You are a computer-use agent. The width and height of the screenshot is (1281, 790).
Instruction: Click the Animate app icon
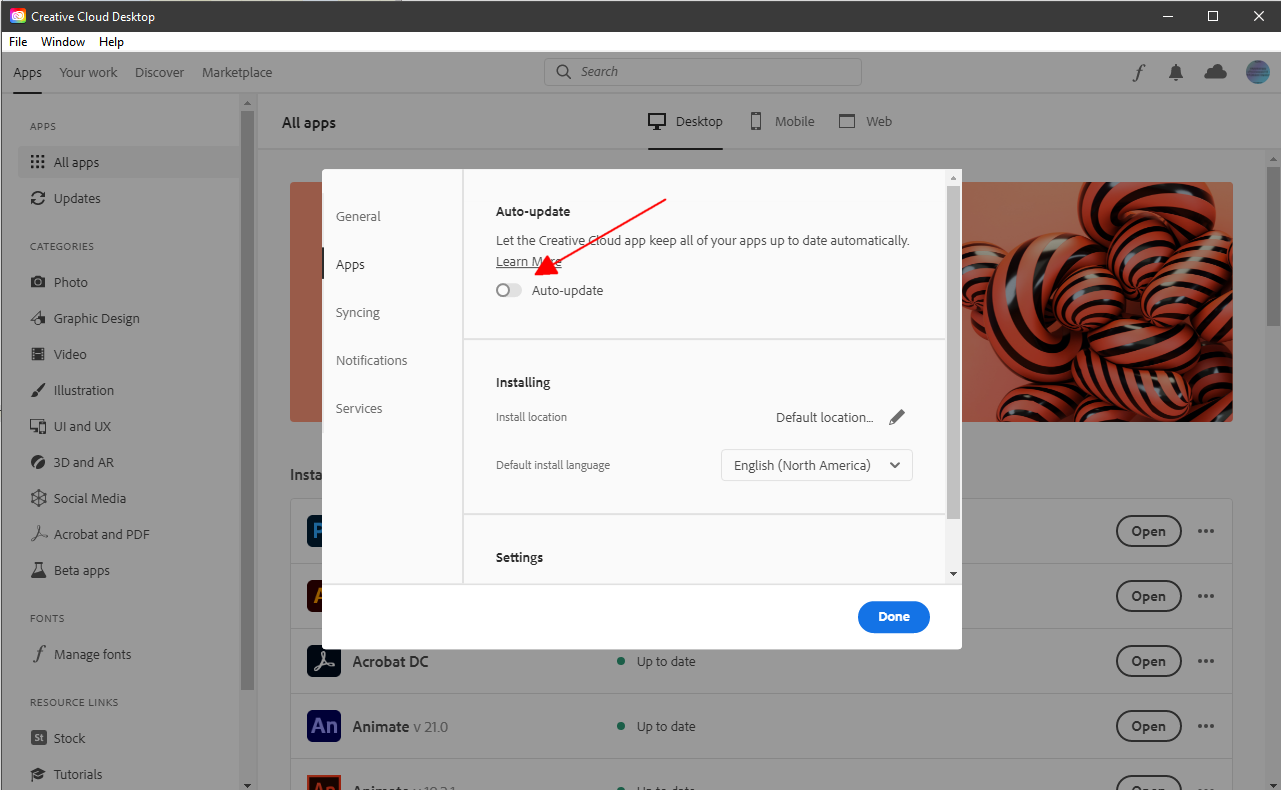(323, 726)
